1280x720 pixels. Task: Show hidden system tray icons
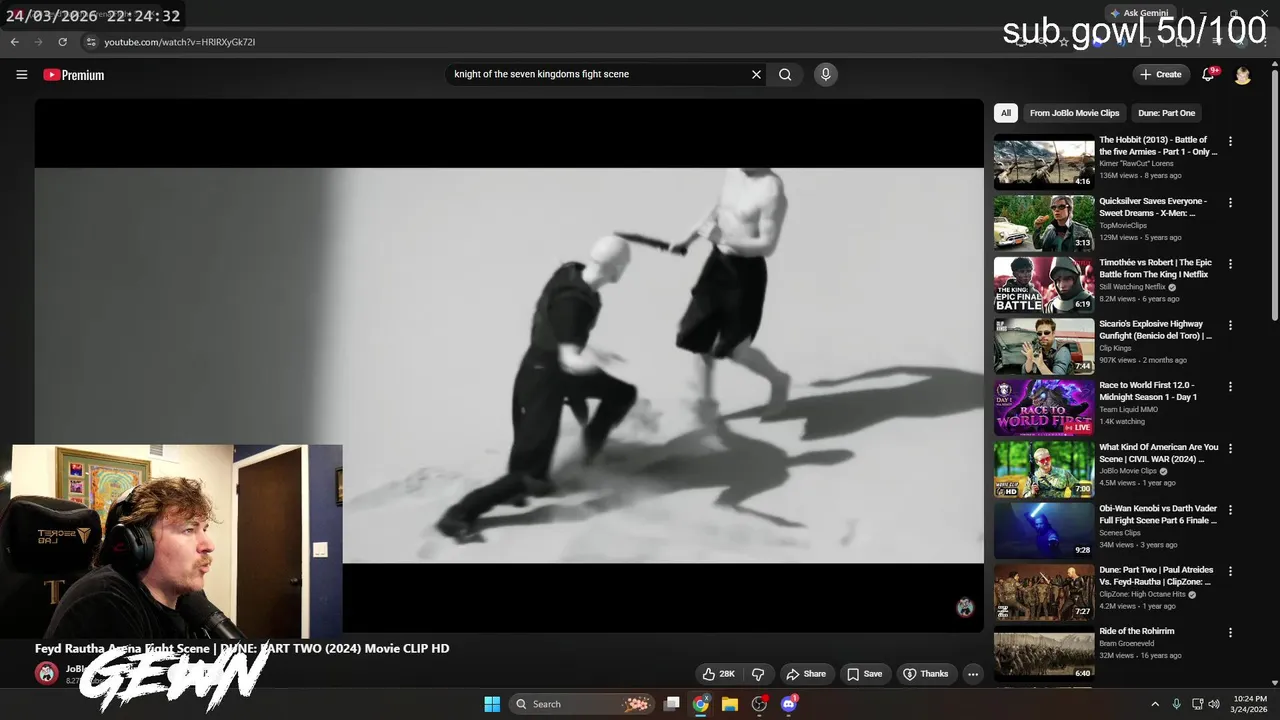(x=1155, y=704)
